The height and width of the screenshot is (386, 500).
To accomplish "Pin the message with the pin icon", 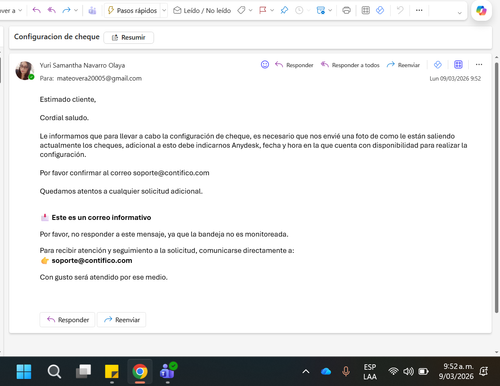I will click(284, 11).
